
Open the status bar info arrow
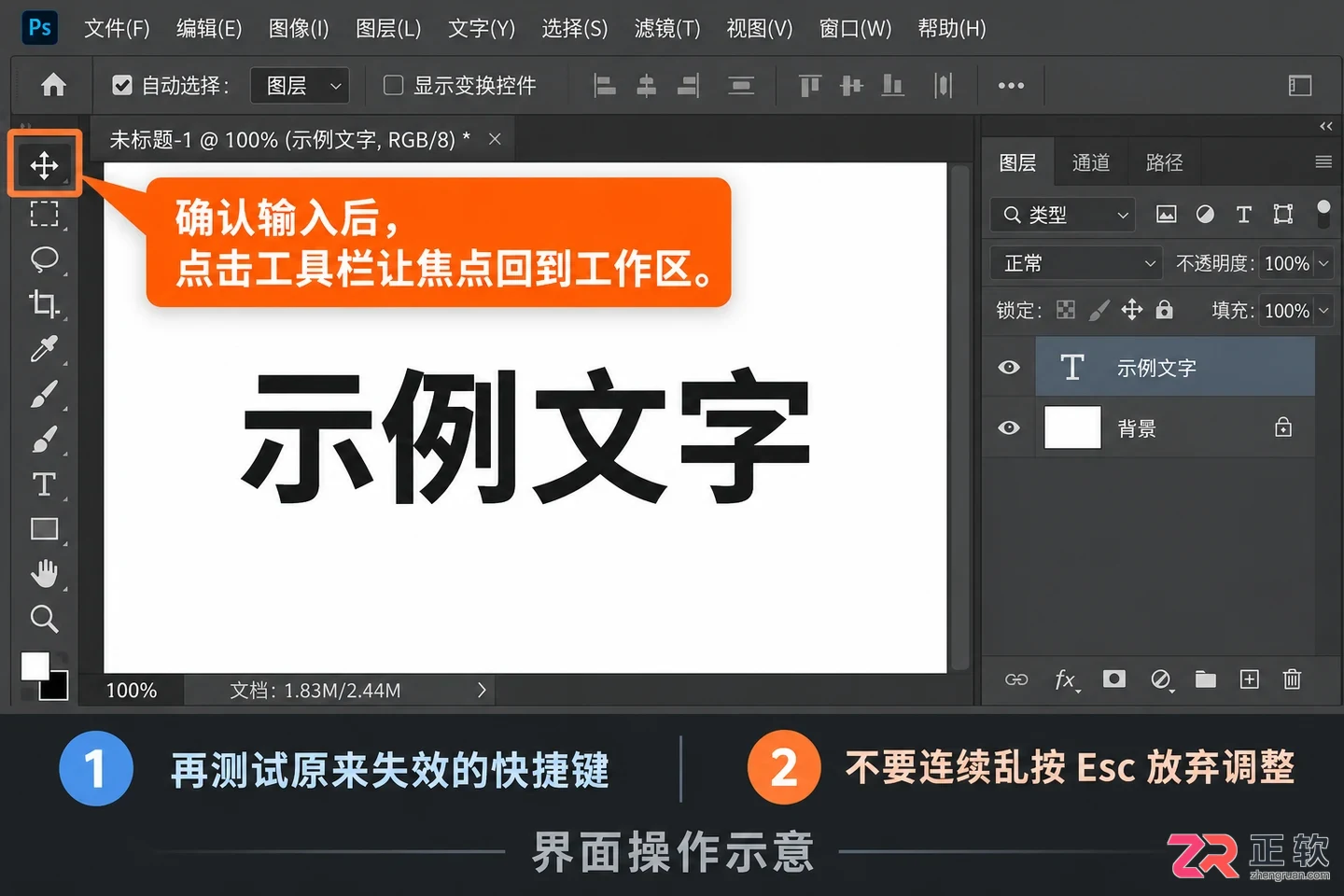[x=482, y=691]
